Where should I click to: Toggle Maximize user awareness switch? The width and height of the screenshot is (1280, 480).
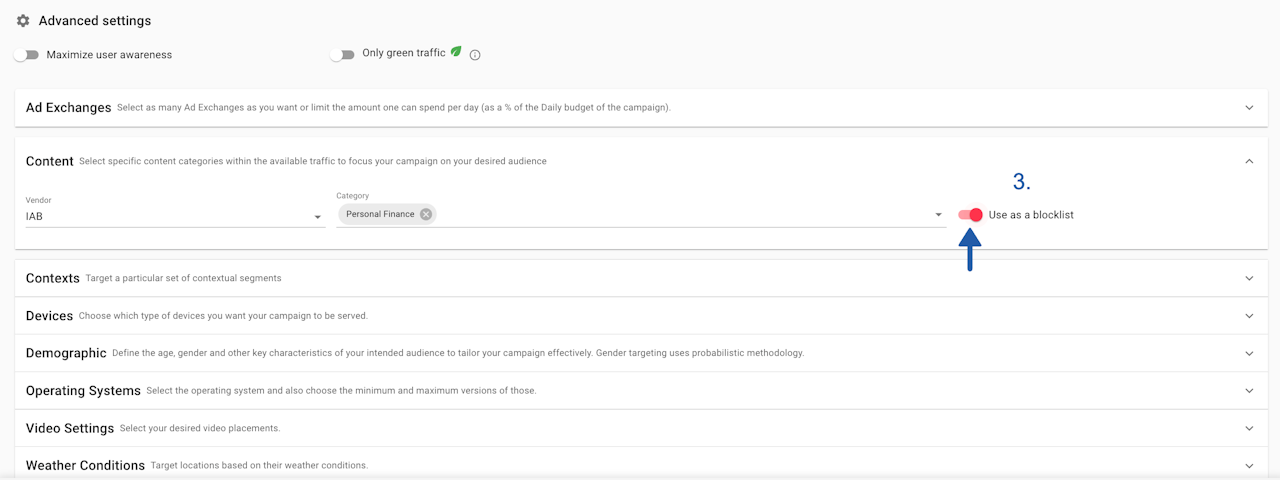(x=26, y=55)
